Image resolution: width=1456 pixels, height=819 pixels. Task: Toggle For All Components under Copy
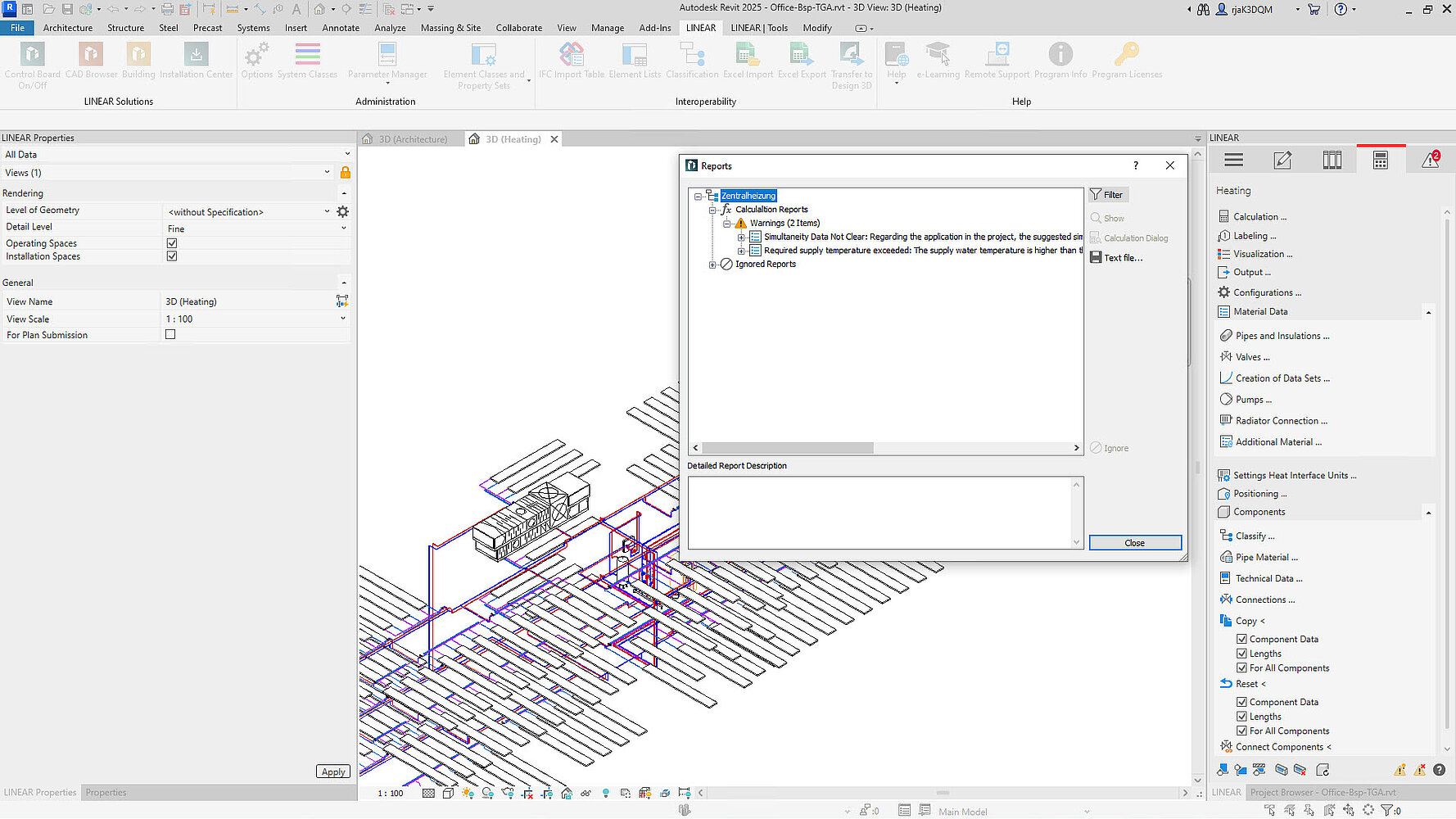coord(1241,668)
